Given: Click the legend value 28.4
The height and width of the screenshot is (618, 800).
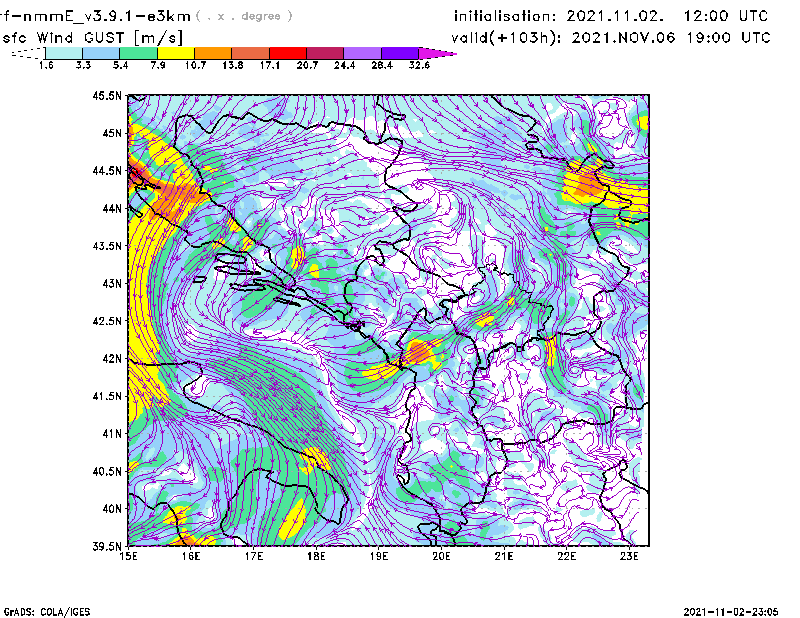Looking at the screenshot, I should point(382,65).
